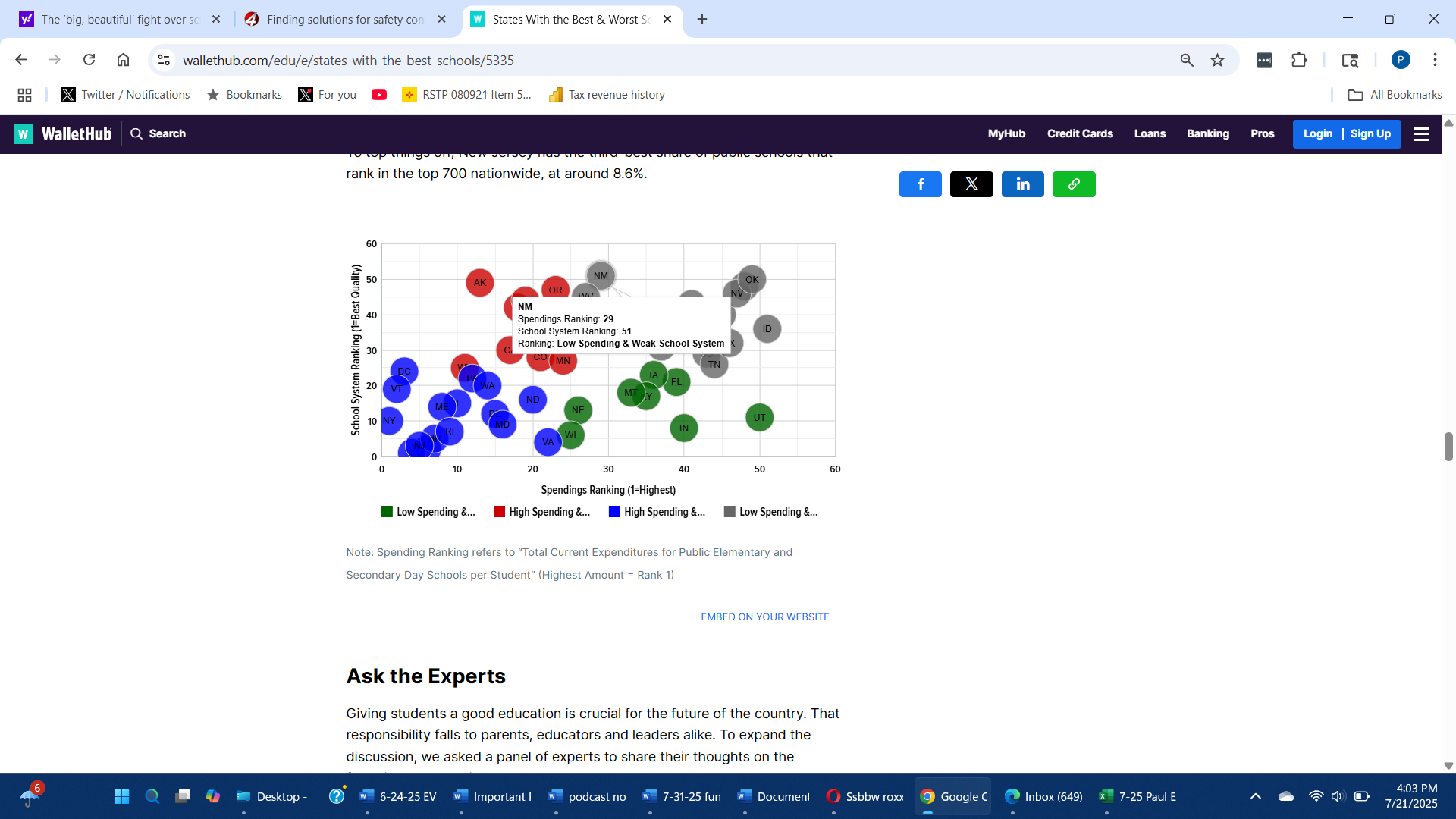The height and width of the screenshot is (819, 1456).
Task: Share article on LinkedIn icon
Action: point(1022,184)
